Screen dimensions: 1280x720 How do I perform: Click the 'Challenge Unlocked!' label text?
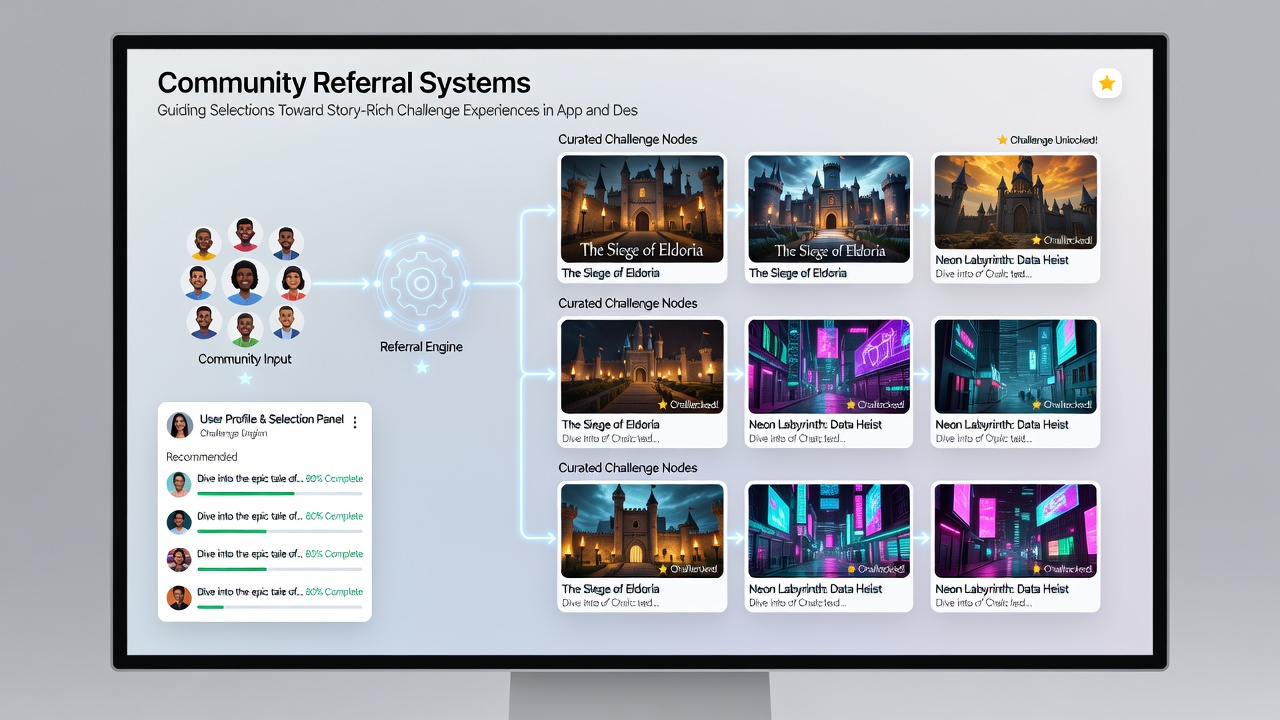tap(1054, 140)
